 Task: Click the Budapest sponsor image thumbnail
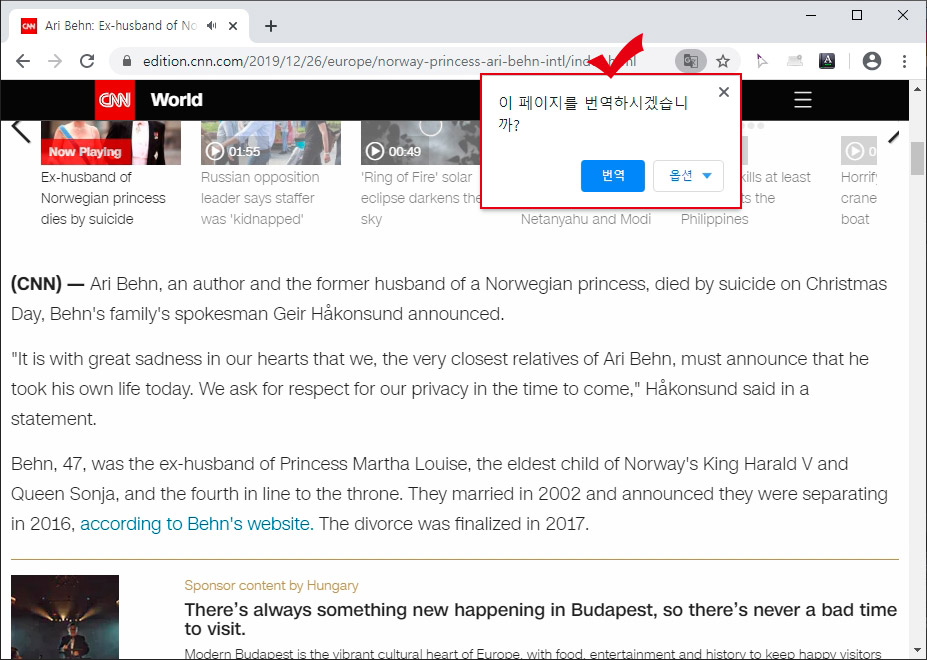65,617
